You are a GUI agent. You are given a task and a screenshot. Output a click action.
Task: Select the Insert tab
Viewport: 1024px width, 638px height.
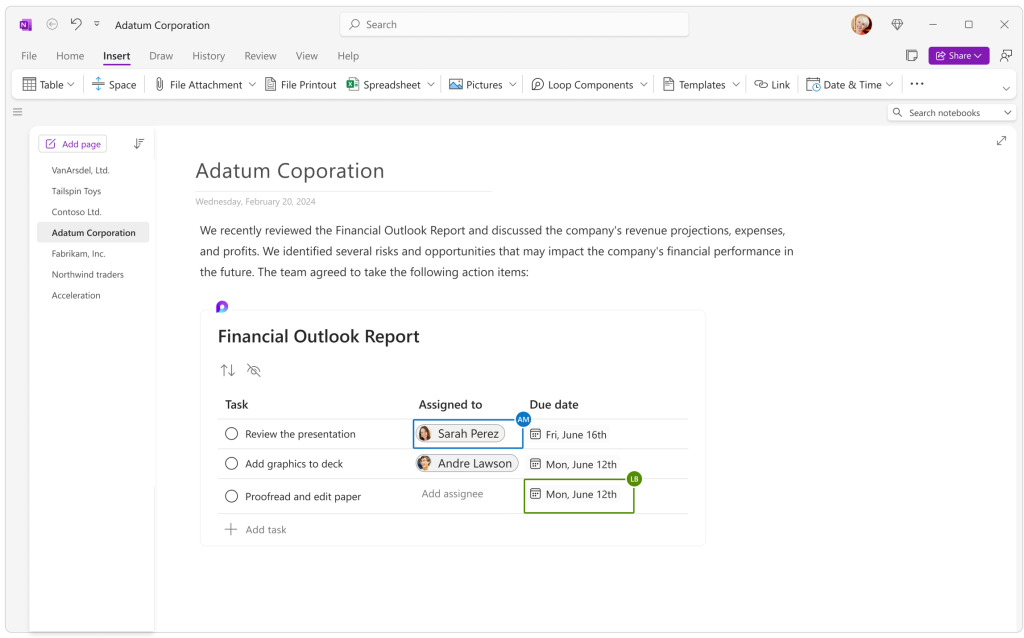116,56
